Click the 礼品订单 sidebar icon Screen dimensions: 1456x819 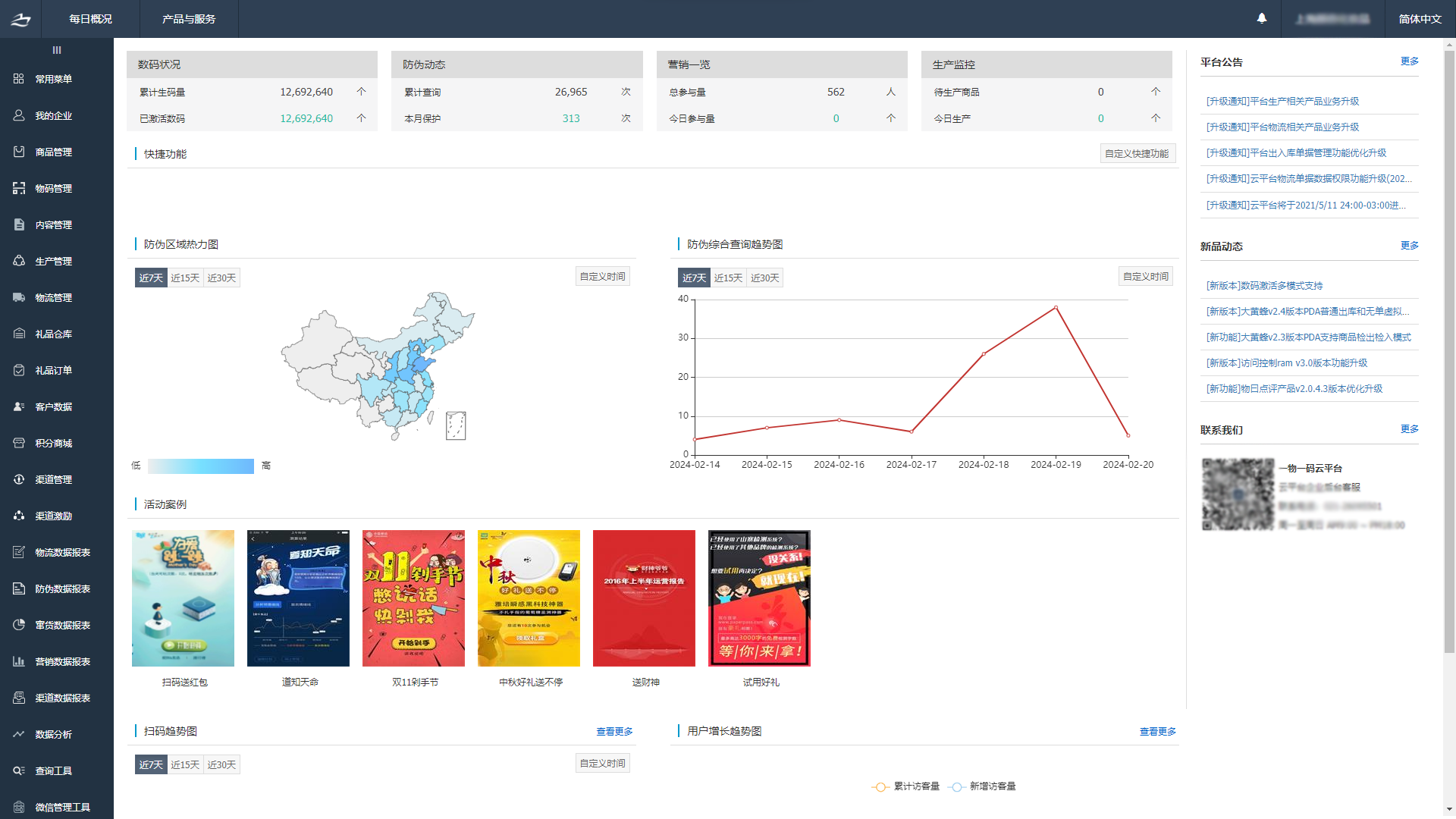coord(19,370)
